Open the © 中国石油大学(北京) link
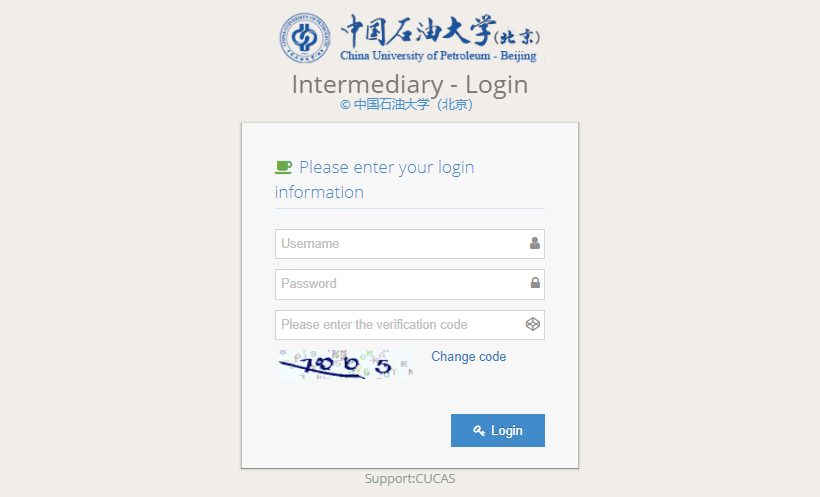Image resolution: width=820 pixels, height=497 pixels. pyautogui.click(x=406, y=105)
